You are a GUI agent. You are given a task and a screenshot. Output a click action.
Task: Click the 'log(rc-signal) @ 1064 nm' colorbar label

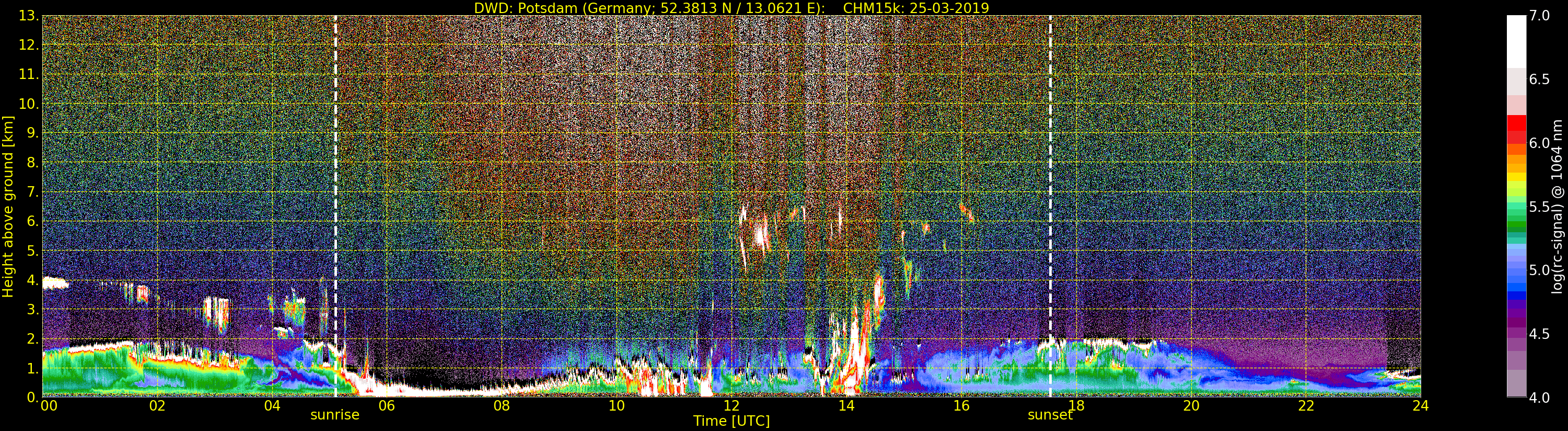click(x=1558, y=207)
